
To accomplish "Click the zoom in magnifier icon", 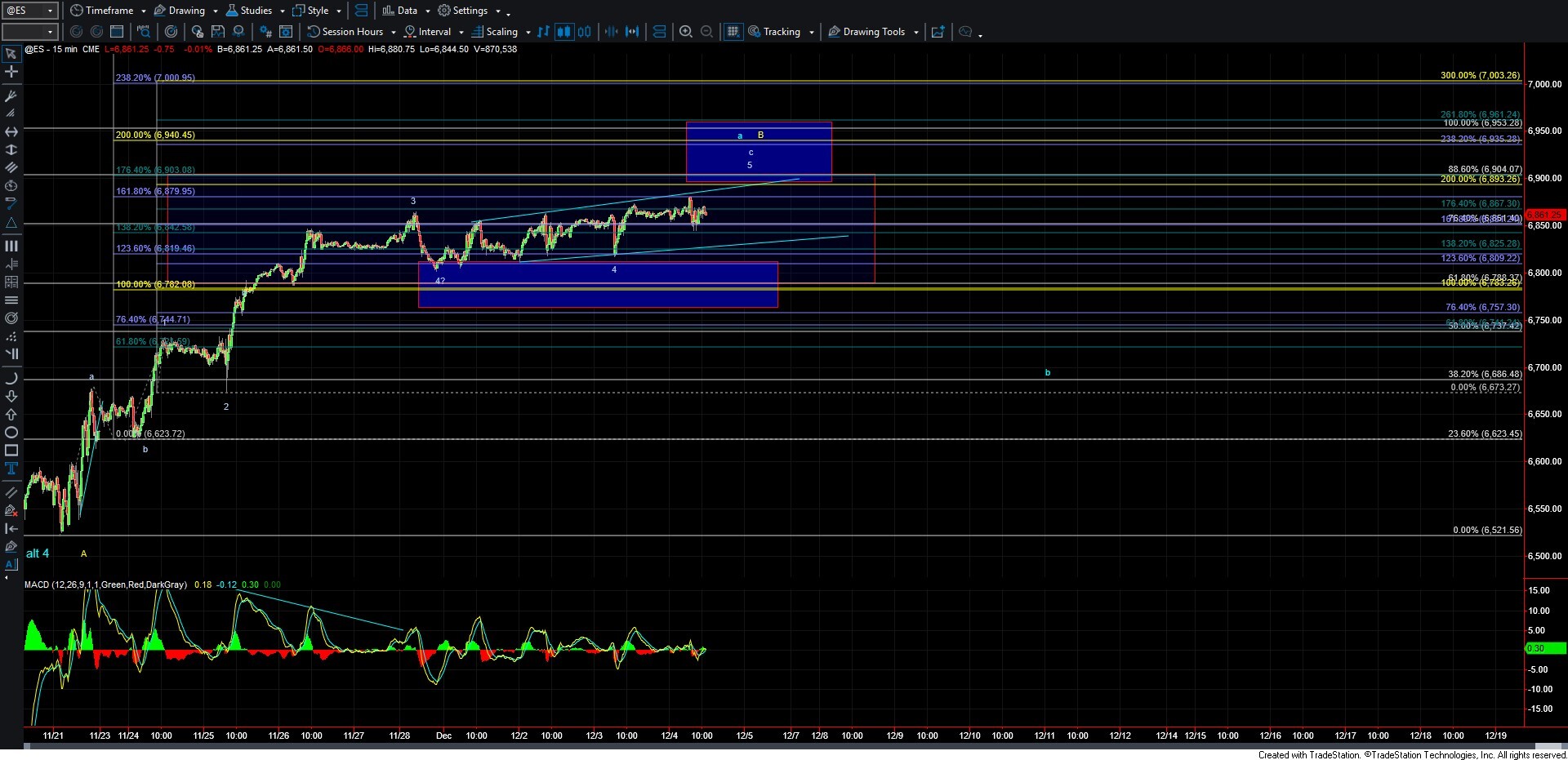I will (x=686, y=32).
